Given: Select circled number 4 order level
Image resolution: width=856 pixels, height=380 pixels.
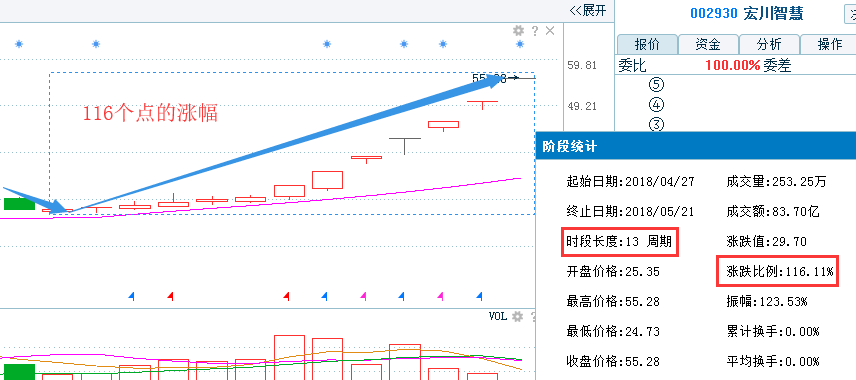Looking at the screenshot, I should (x=657, y=105).
